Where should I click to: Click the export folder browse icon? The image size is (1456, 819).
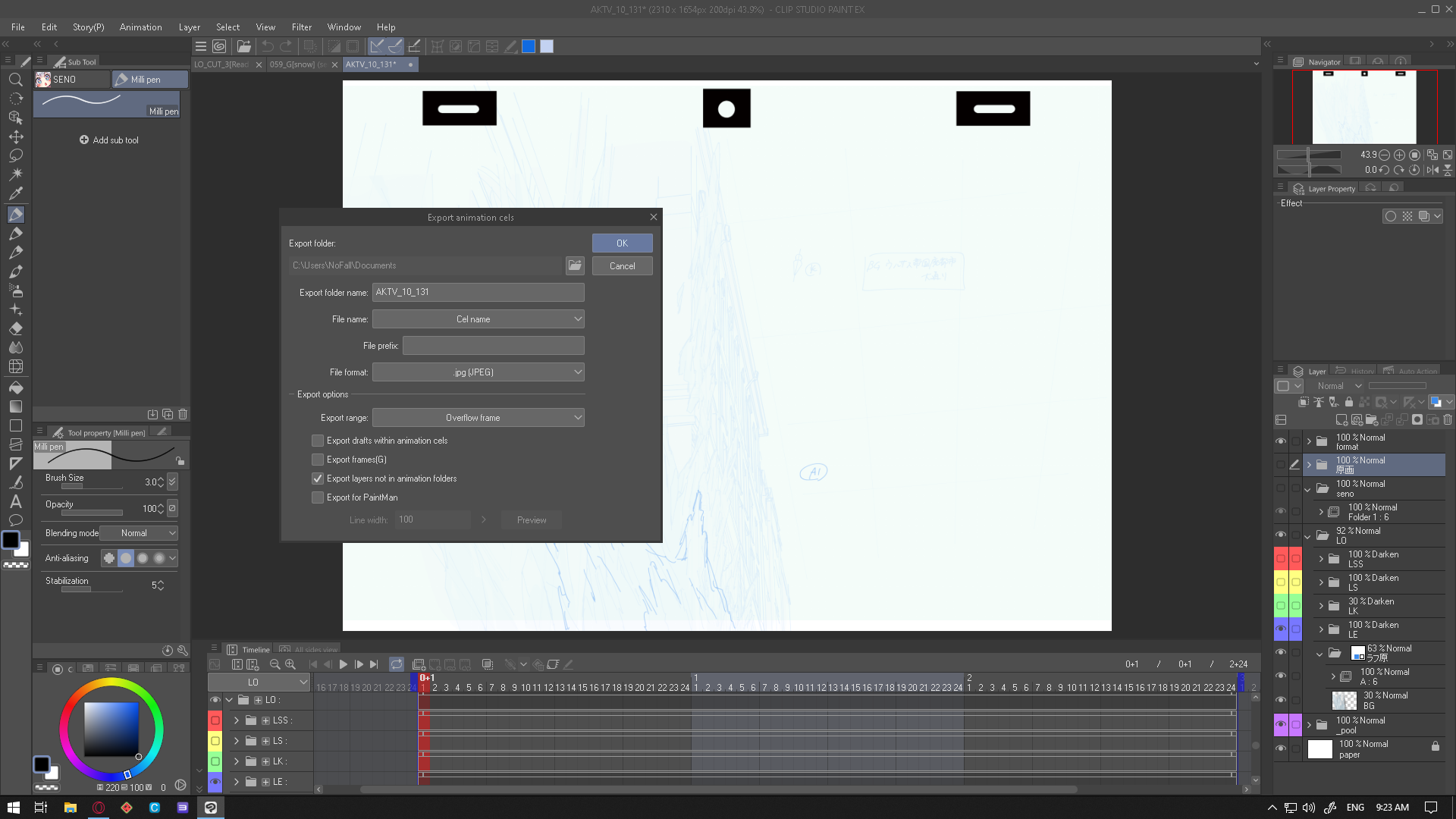click(575, 265)
